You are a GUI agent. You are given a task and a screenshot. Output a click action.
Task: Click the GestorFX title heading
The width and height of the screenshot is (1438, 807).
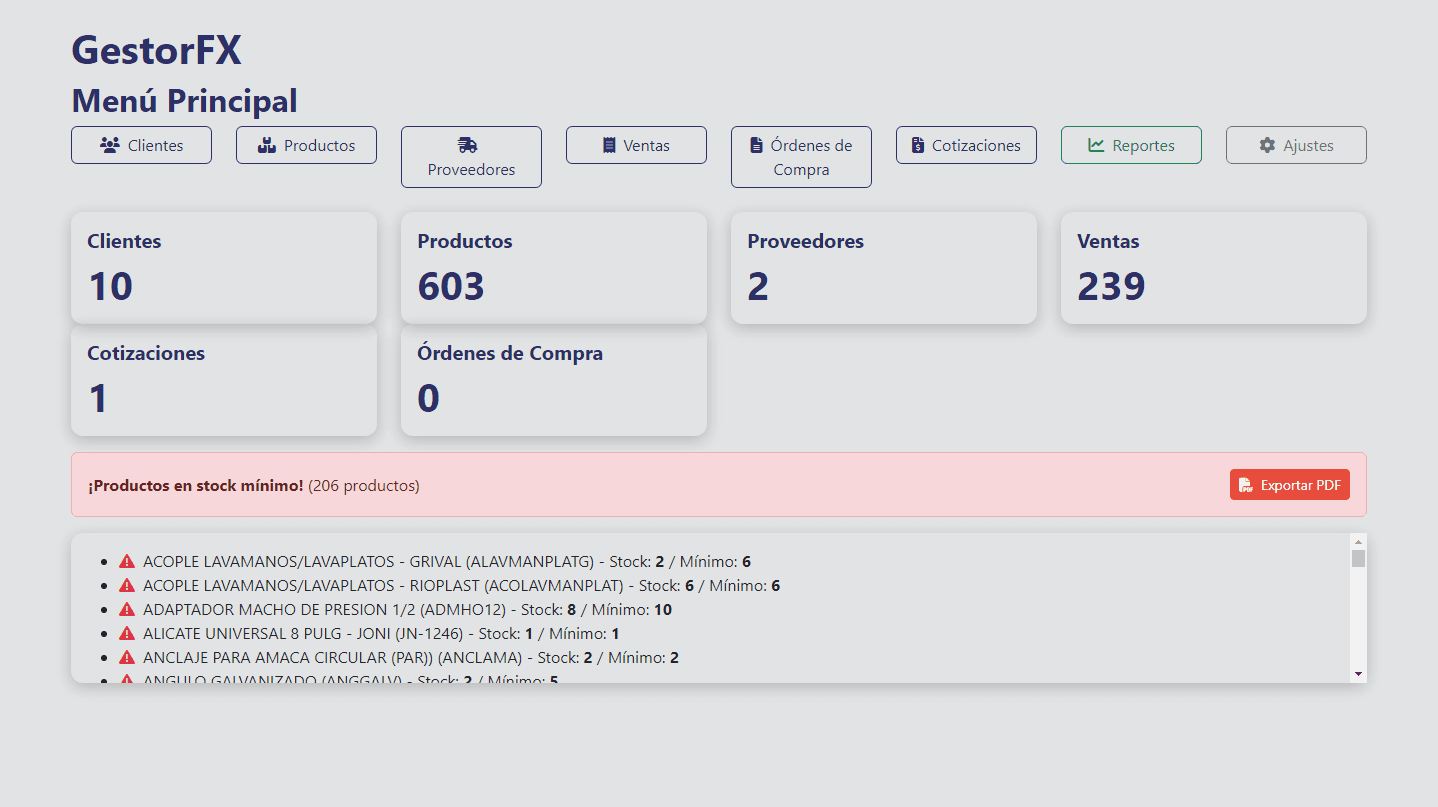click(x=156, y=50)
